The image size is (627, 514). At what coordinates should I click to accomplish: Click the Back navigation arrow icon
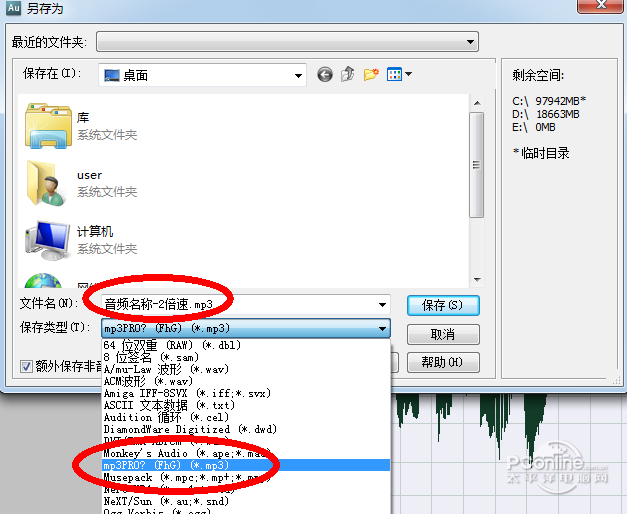click(x=325, y=74)
